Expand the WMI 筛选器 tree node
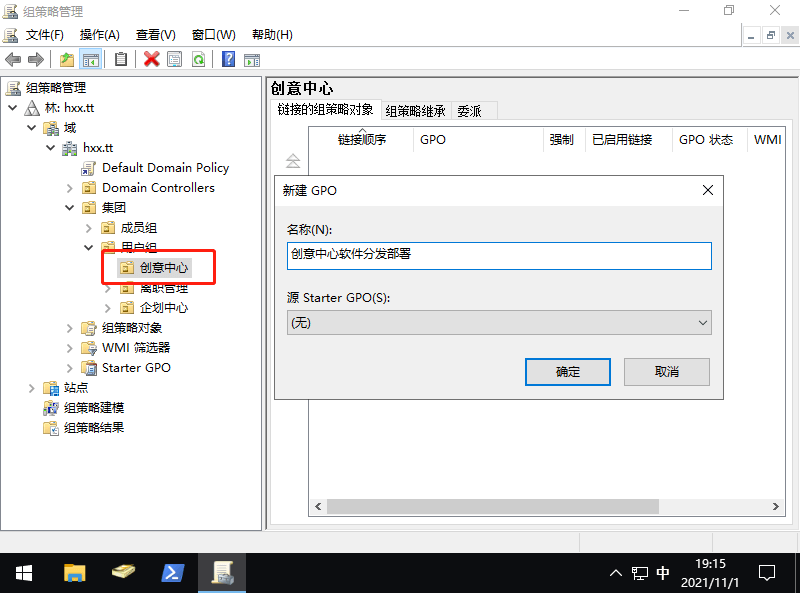 pos(69,348)
